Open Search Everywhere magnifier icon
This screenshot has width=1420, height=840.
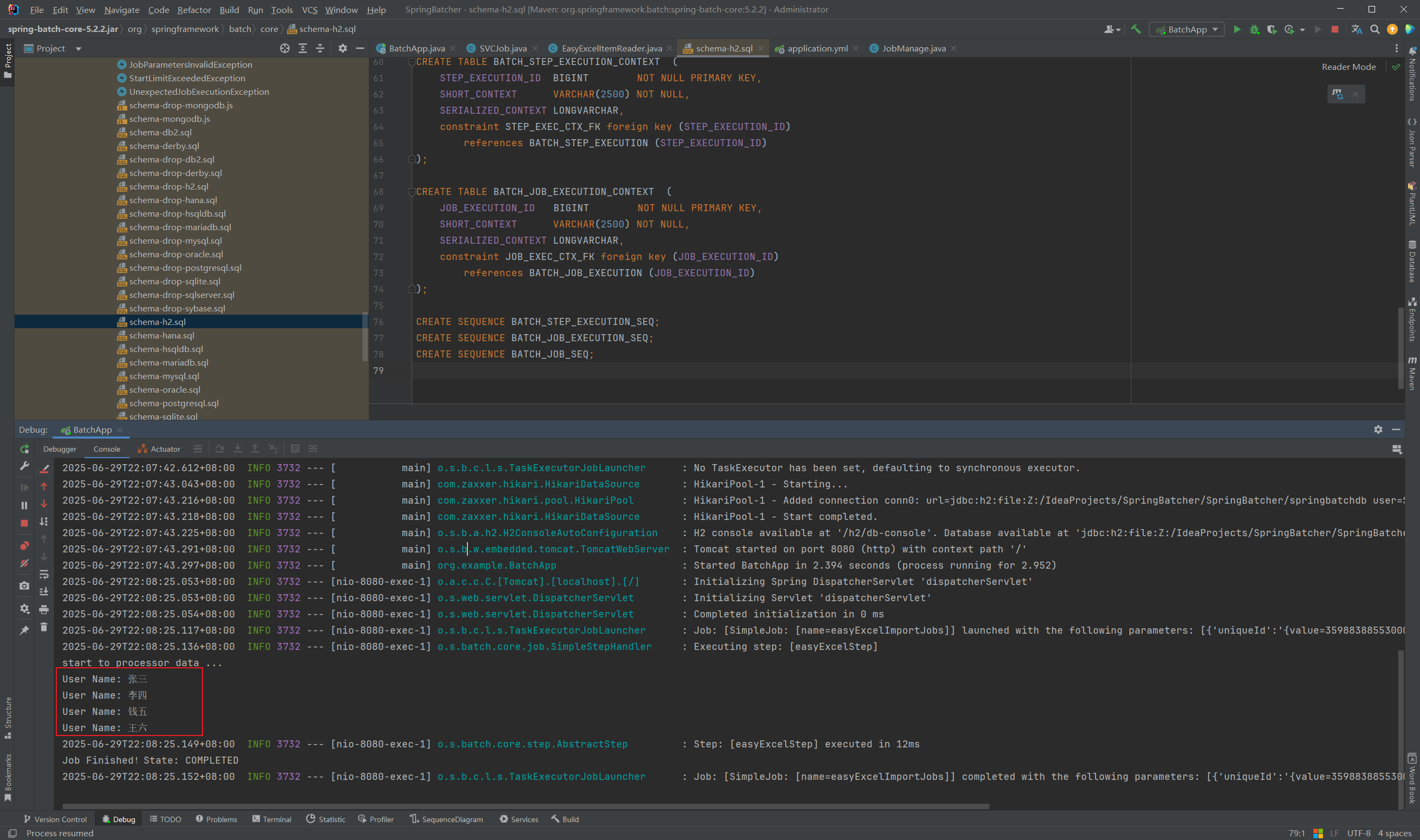(1375, 29)
